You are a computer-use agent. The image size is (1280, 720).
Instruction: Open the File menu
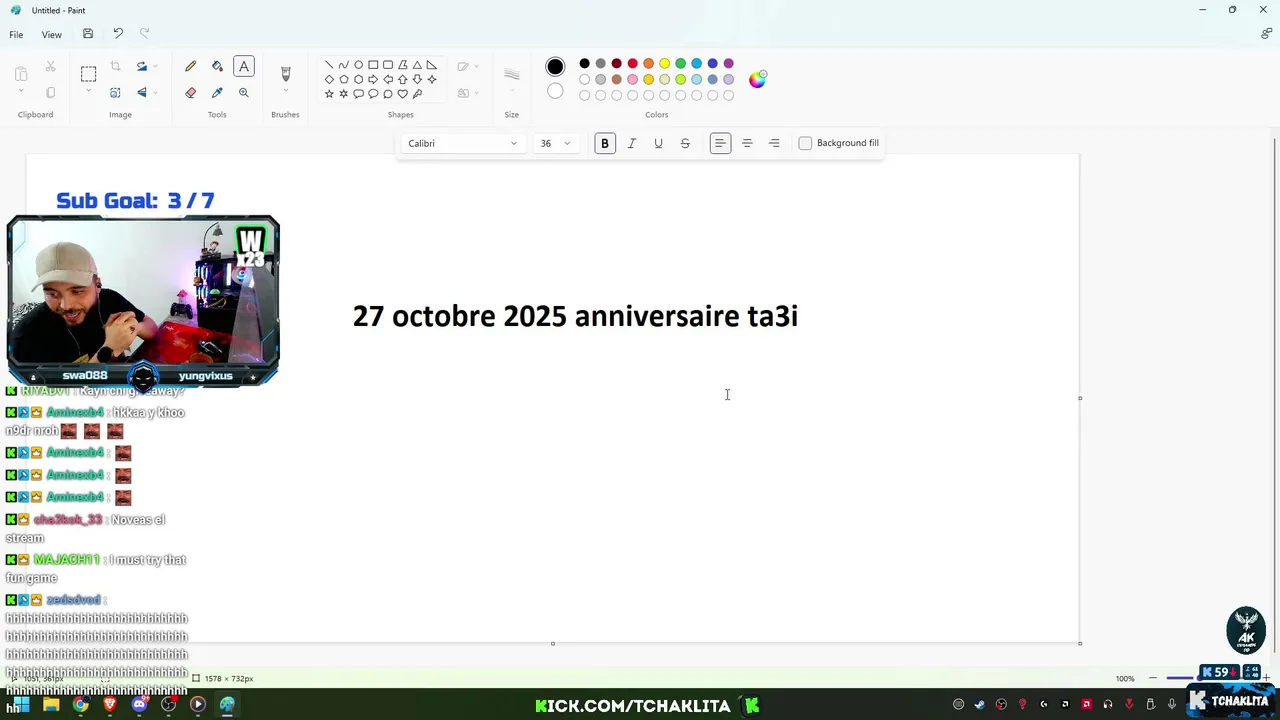16,34
